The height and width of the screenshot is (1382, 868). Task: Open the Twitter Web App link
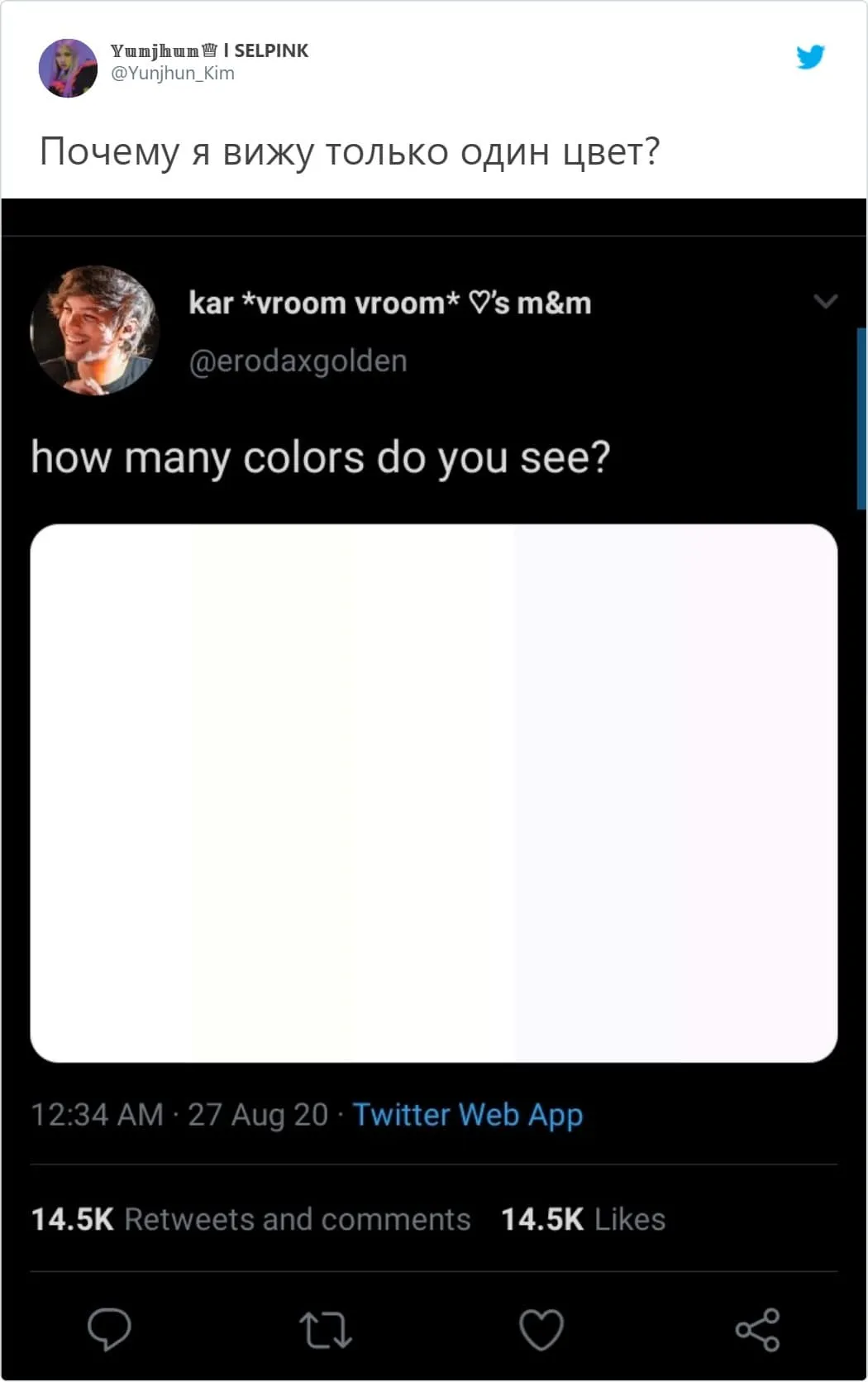pos(468,1116)
